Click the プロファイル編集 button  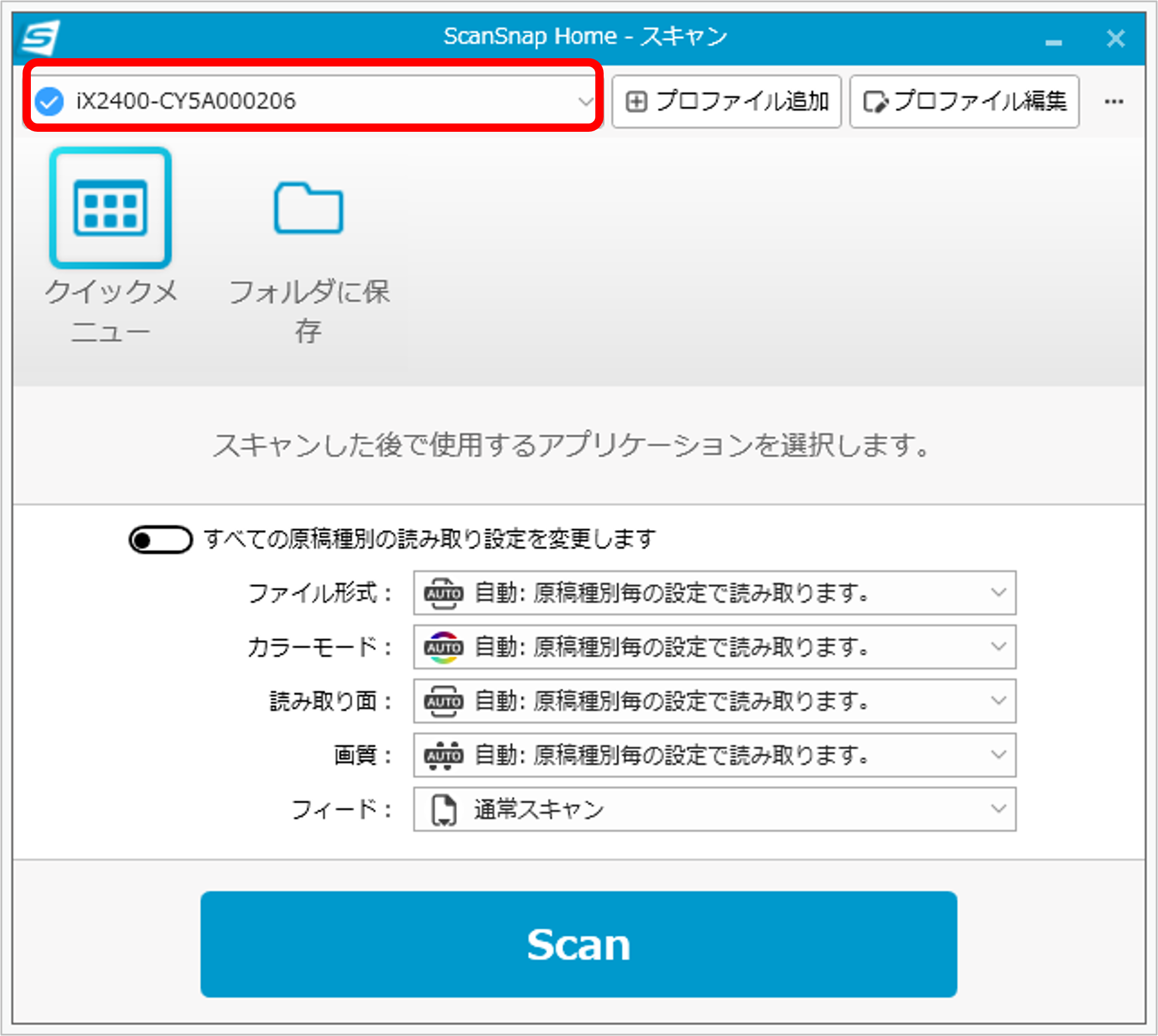[x=965, y=102]
